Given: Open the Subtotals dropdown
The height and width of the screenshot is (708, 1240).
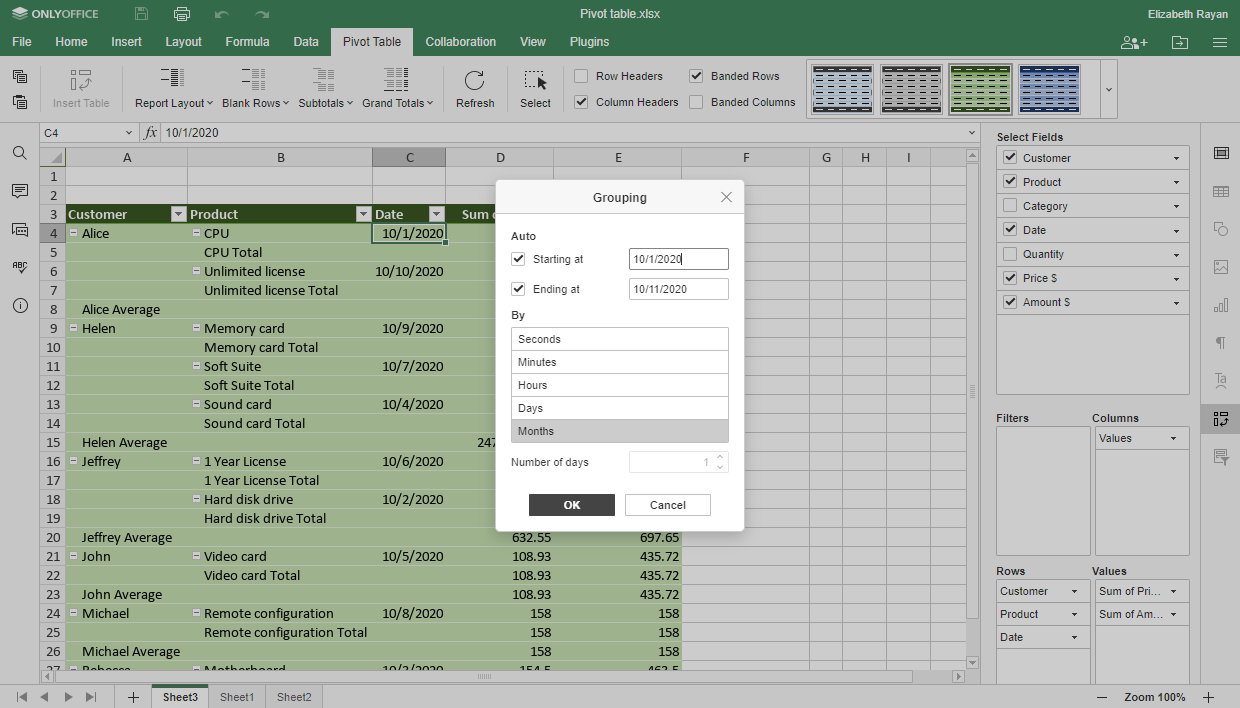Looking at the screenshot, I should (x=325, y=89).
